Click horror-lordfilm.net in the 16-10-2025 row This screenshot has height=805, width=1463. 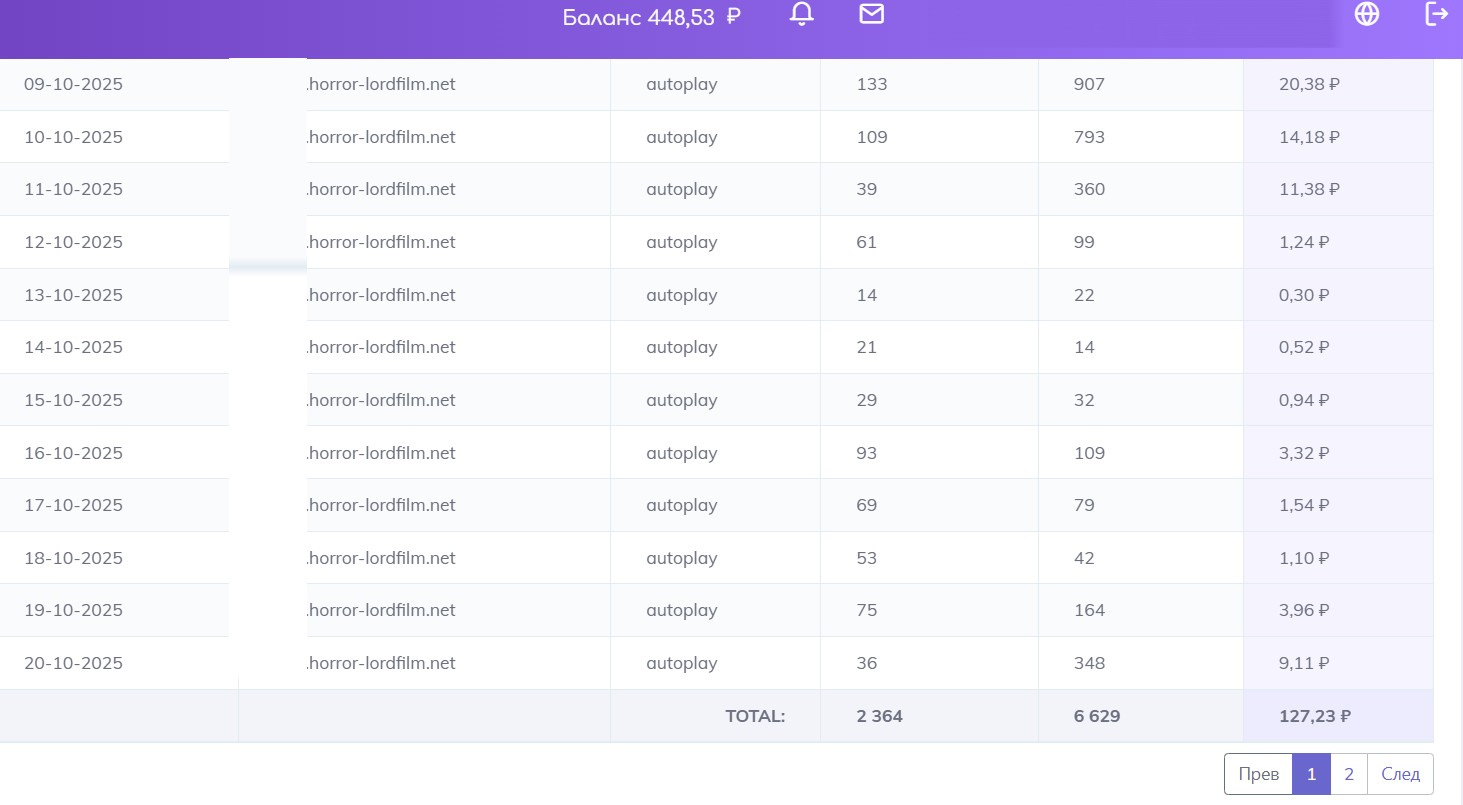[380, 453]
